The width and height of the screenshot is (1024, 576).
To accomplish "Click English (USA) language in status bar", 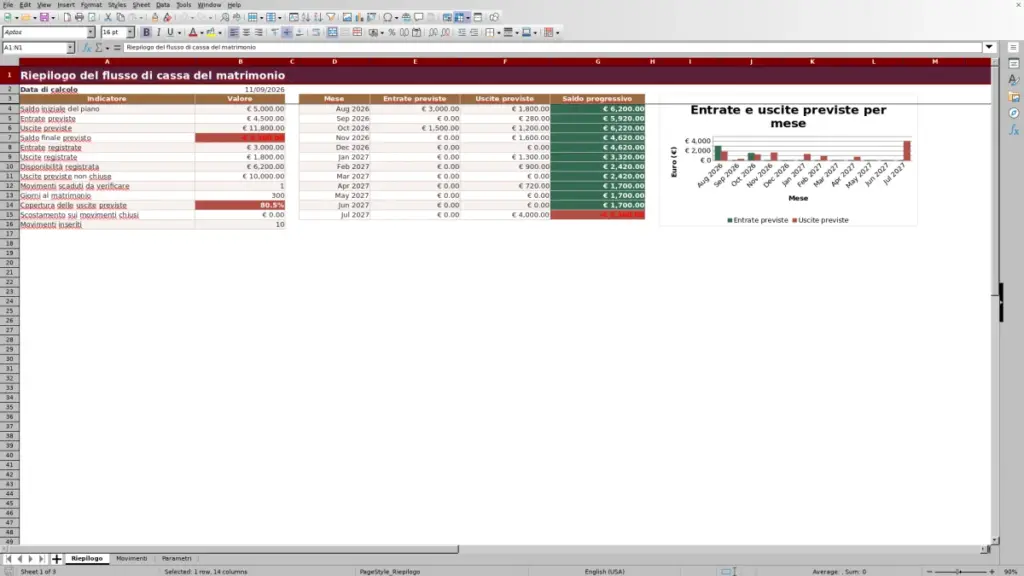I will [604, 571].
